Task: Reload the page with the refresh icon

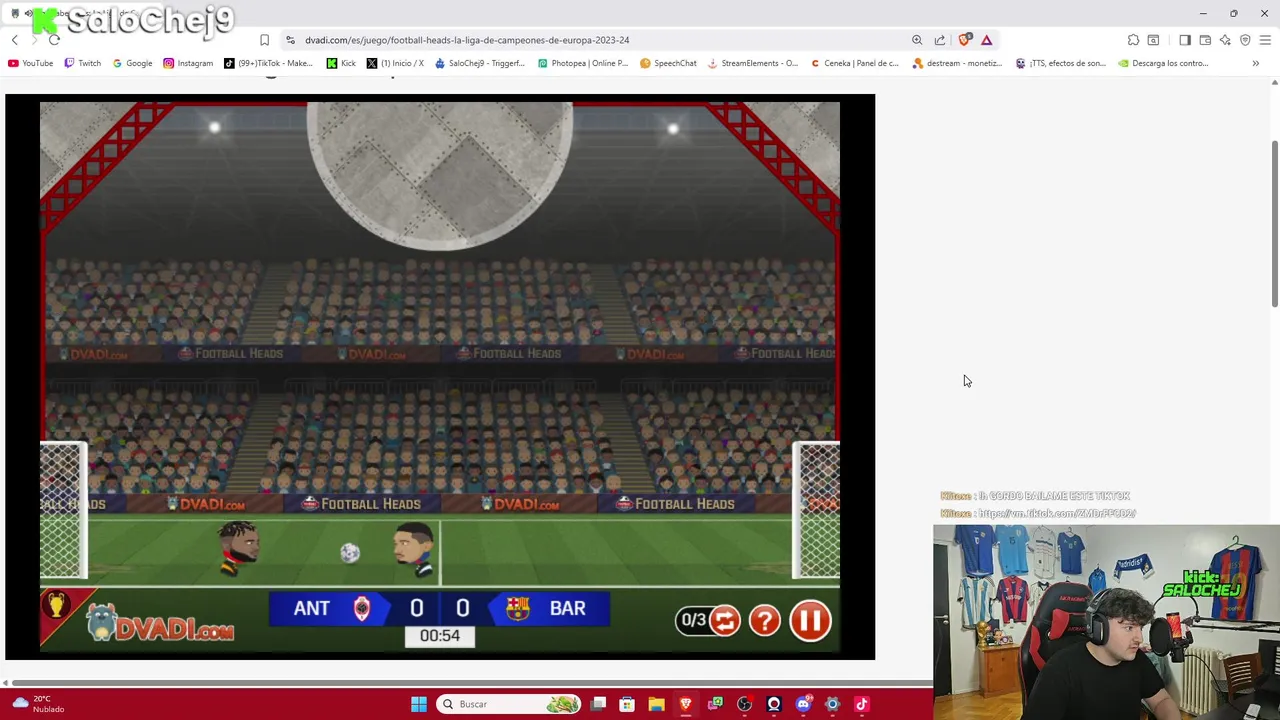Action: (54, 40)
